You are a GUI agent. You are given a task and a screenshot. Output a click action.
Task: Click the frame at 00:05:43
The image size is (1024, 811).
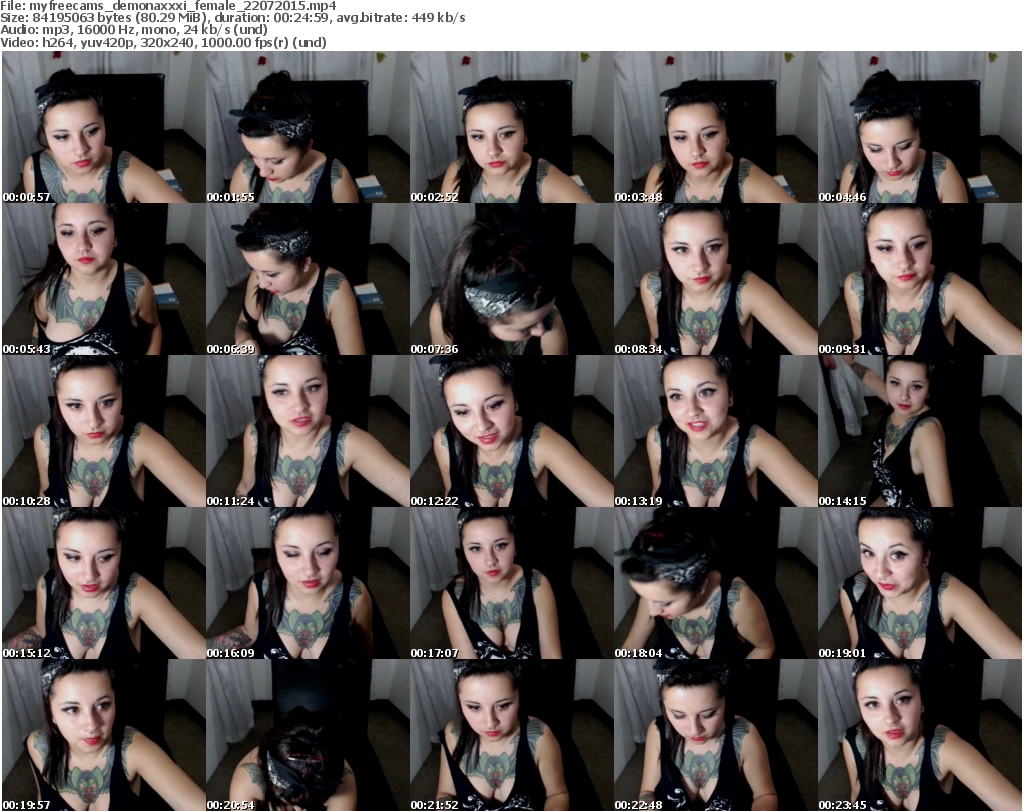pyautogui.click(x=104, y=279)
